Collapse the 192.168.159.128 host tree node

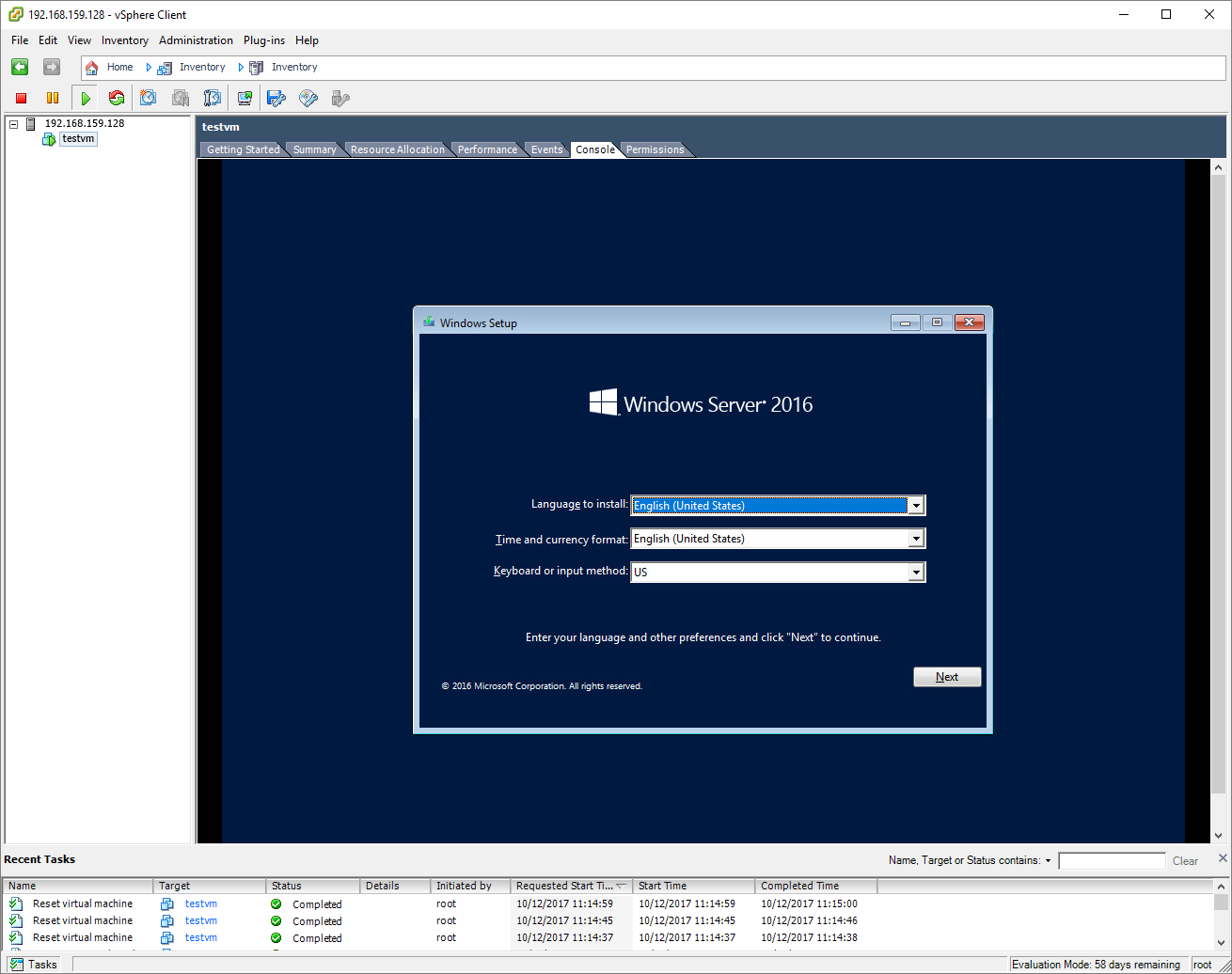click(x=13, y=124)
